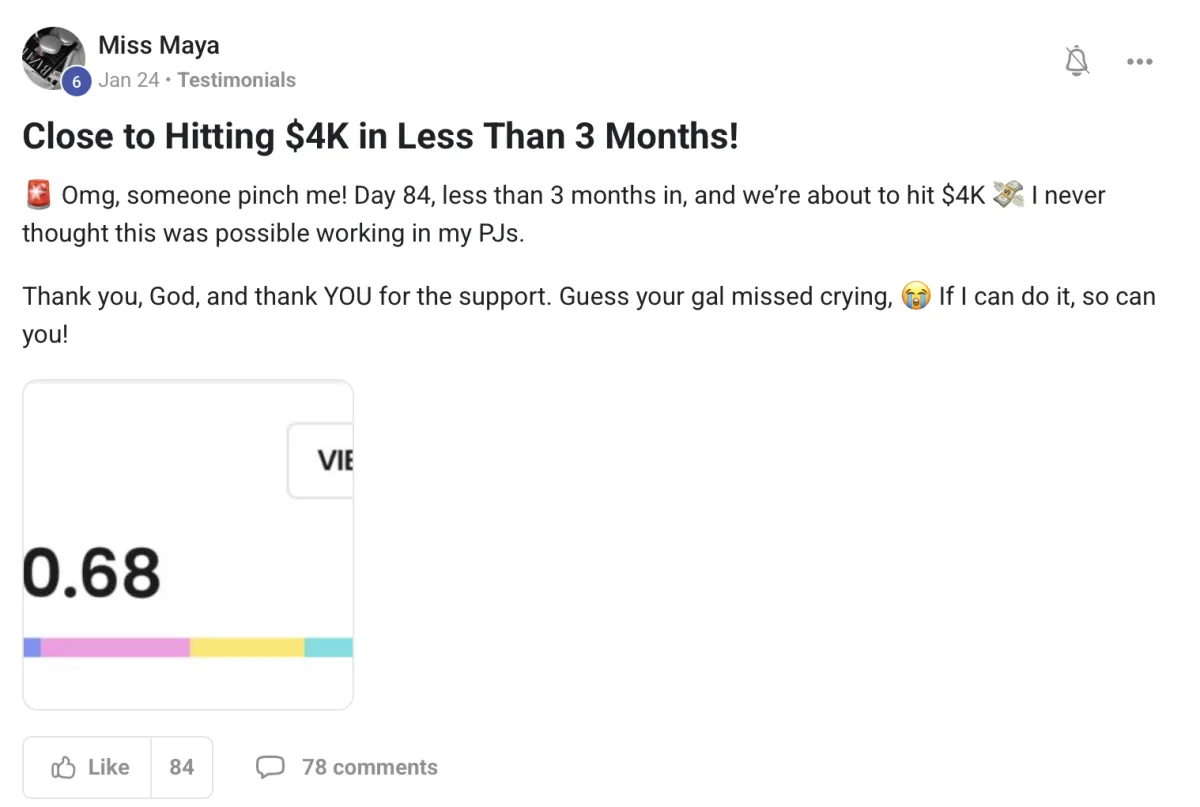Click the red siren emoji
The image size is (1200, 807).
37,195
